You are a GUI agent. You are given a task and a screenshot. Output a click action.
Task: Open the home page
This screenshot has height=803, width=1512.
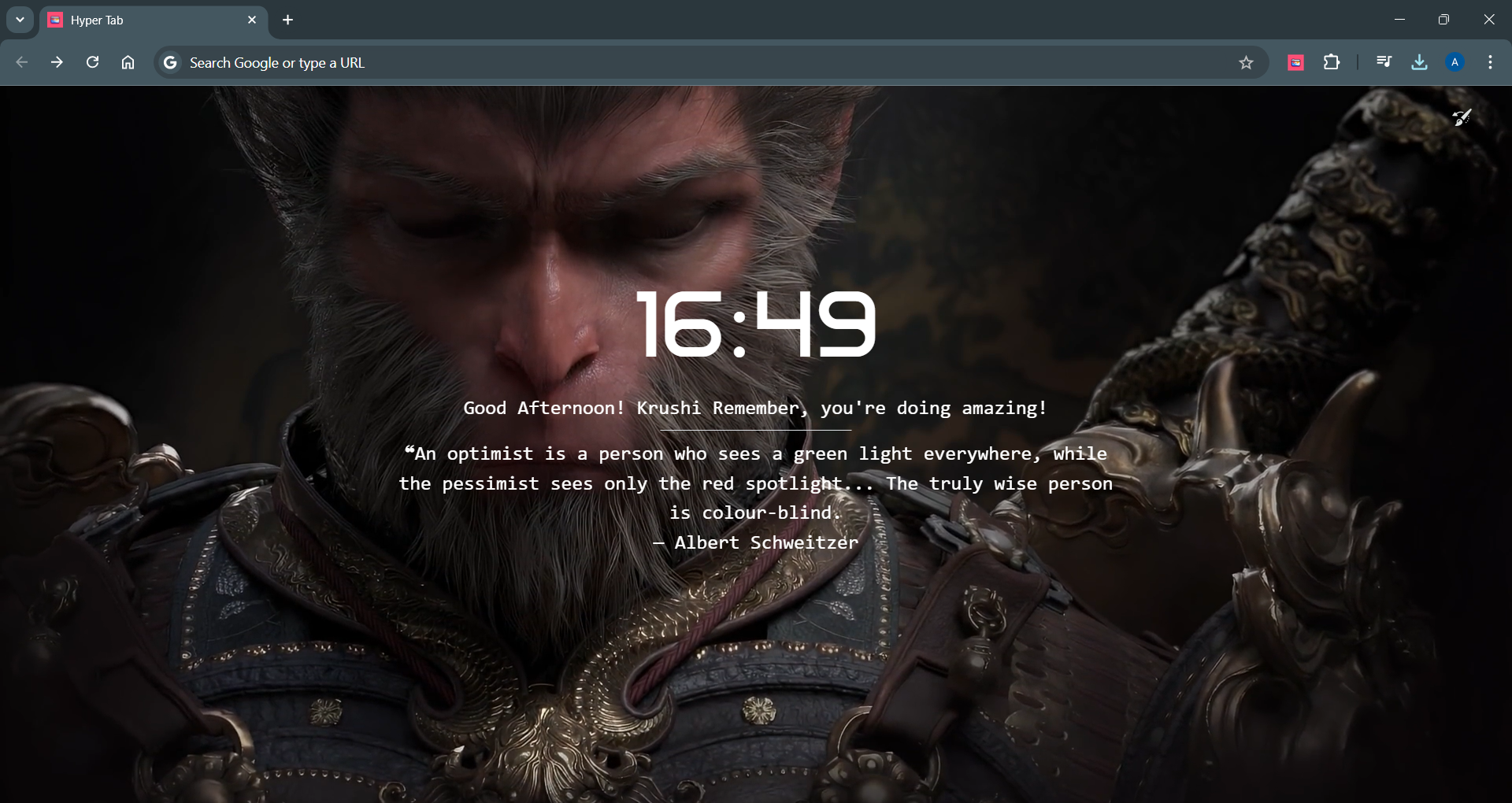coord(128,62)
